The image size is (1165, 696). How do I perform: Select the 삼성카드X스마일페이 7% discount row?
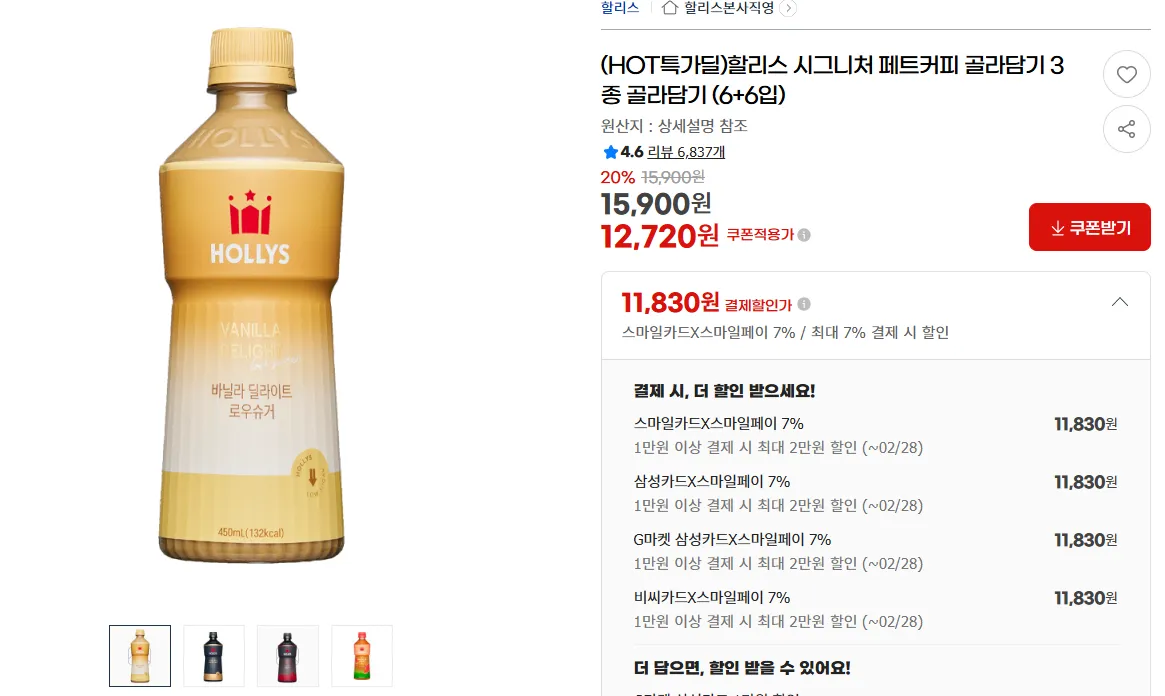875,493
